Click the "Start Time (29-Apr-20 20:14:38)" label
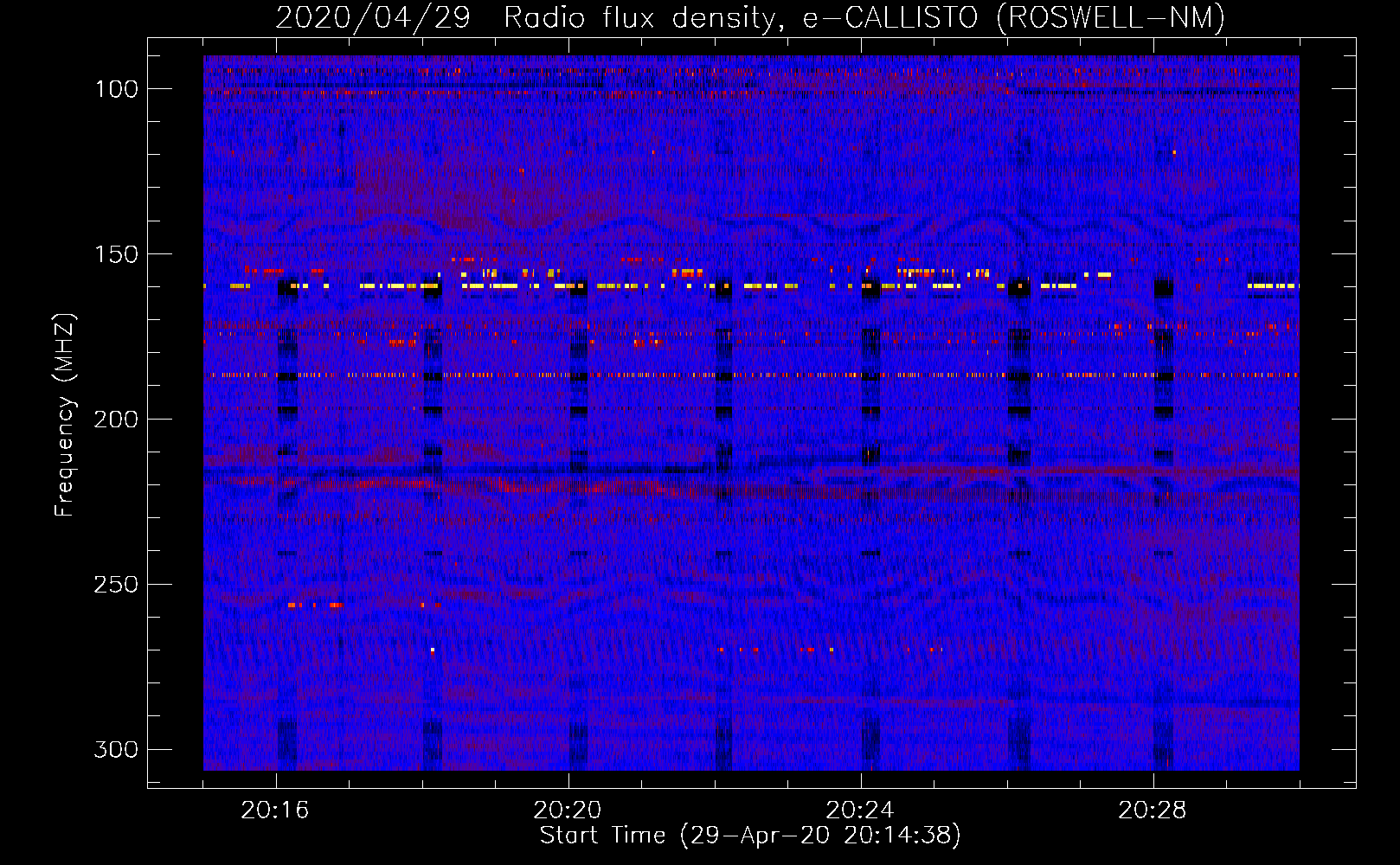 (750, 836)
